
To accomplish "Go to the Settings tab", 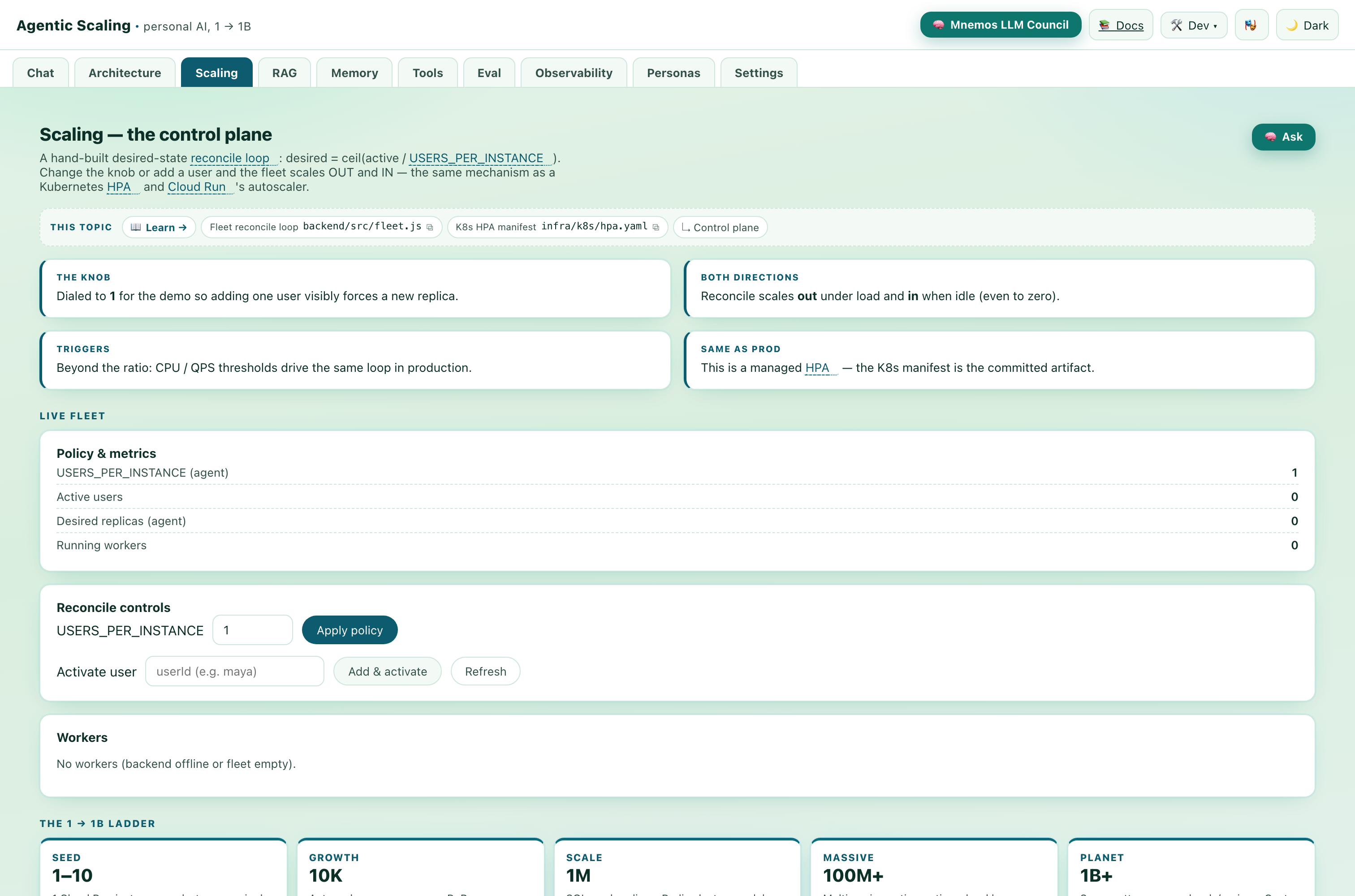I will coord(758,73).
